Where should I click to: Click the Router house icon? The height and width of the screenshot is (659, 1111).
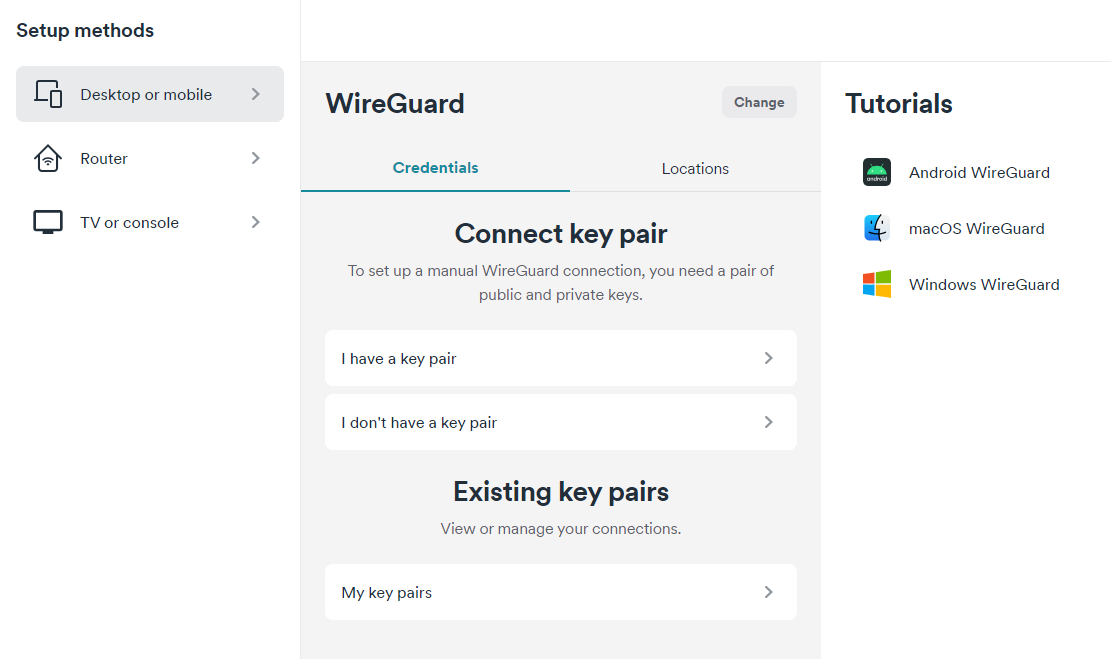(48, 158)
